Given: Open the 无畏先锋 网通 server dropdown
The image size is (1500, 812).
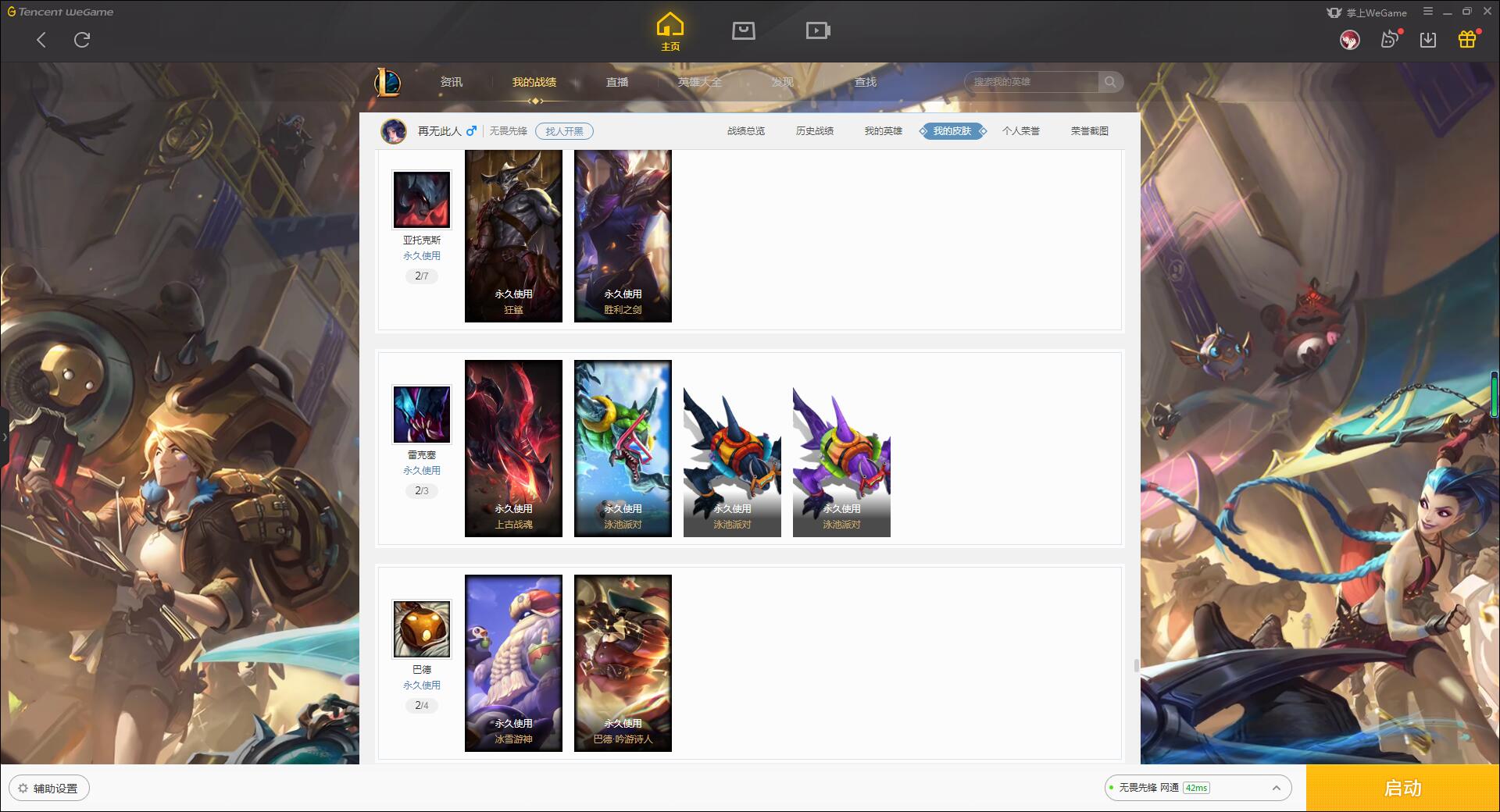Looking at the screenshot, I should (1197, 788).
